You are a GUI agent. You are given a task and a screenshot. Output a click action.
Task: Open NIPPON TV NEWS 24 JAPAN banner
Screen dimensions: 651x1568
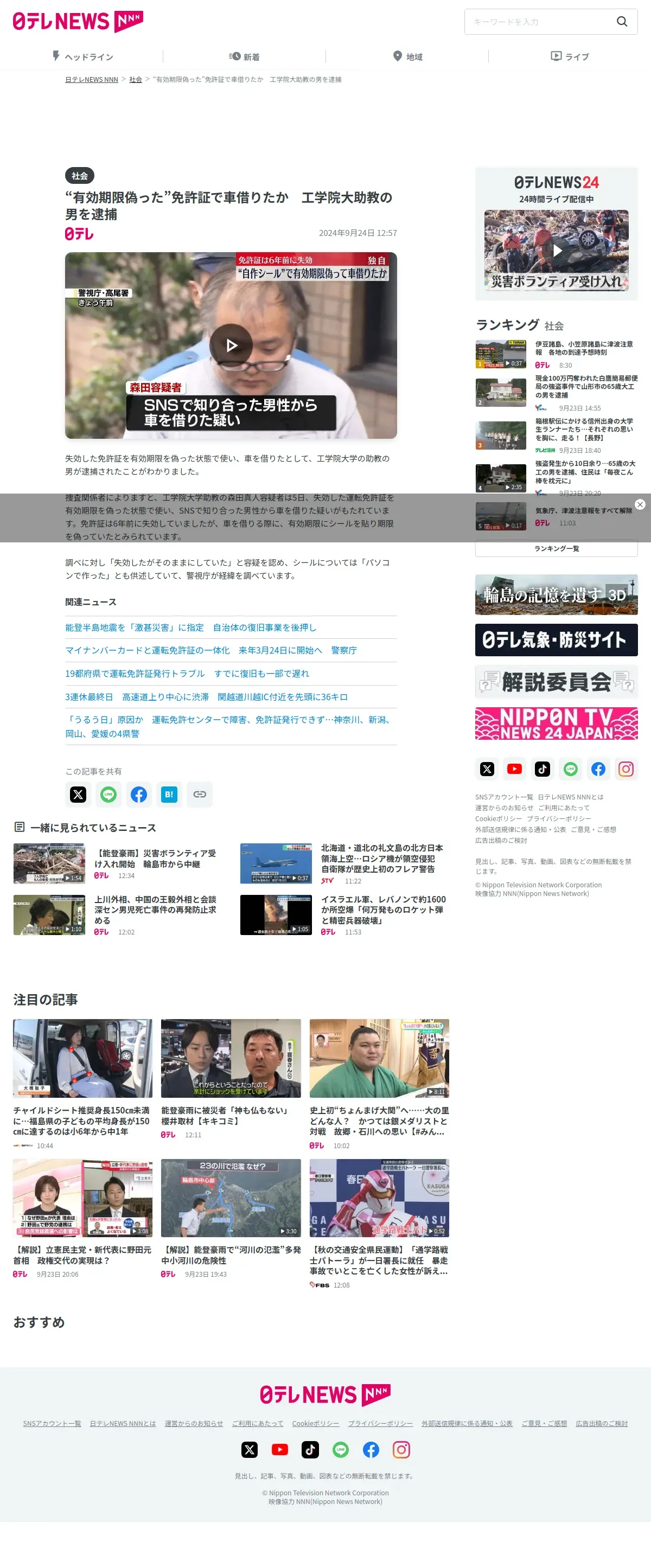point(557,723)
